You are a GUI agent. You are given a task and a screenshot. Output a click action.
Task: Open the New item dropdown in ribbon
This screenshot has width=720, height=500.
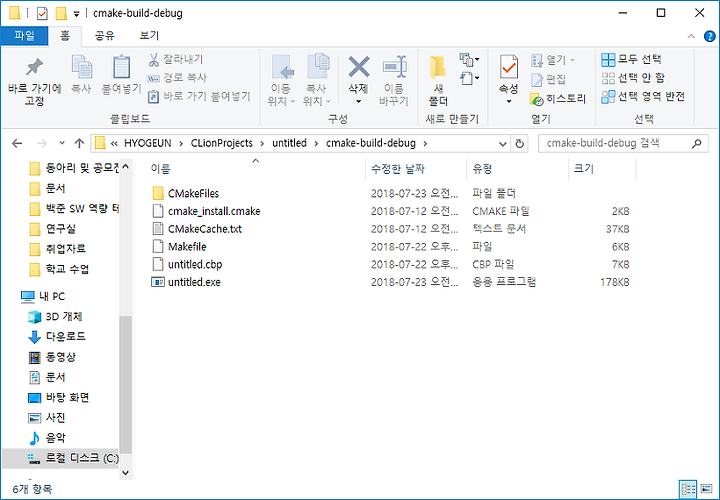469,59
